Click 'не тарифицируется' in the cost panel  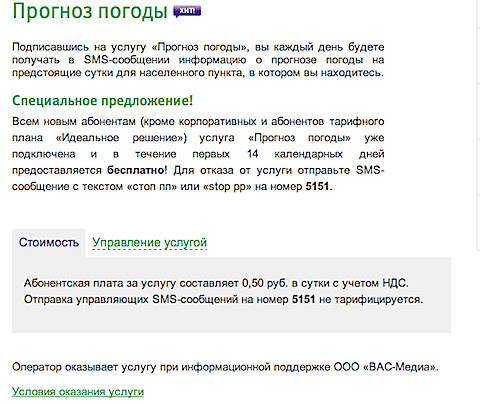[371, 299]
